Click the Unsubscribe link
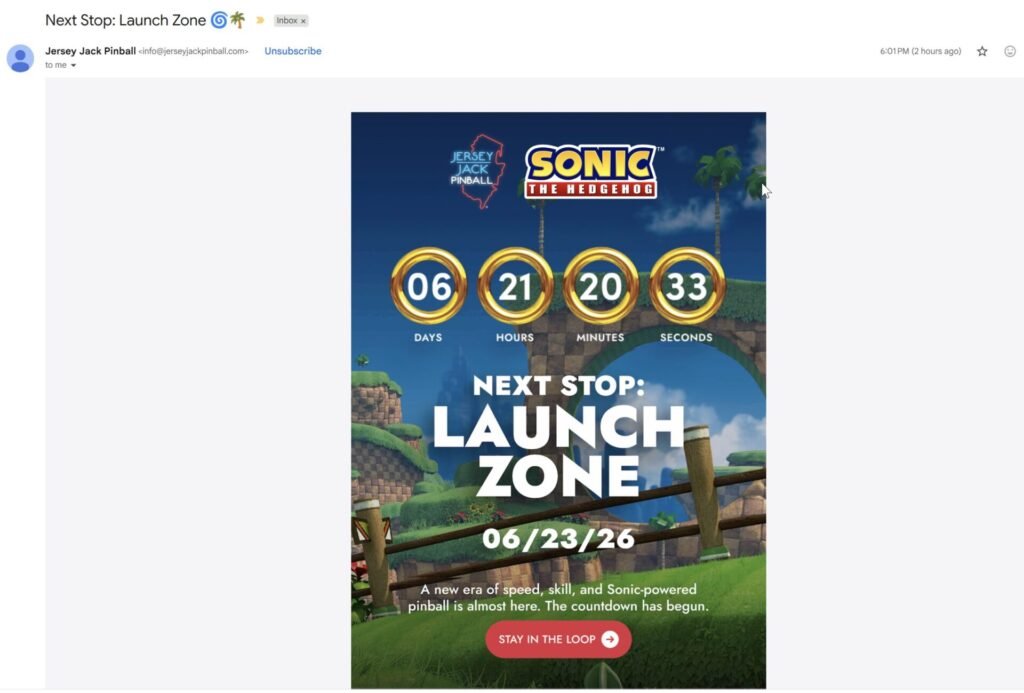The height and width of the screenshot is (693, 1024). click(x=293, y=51)
